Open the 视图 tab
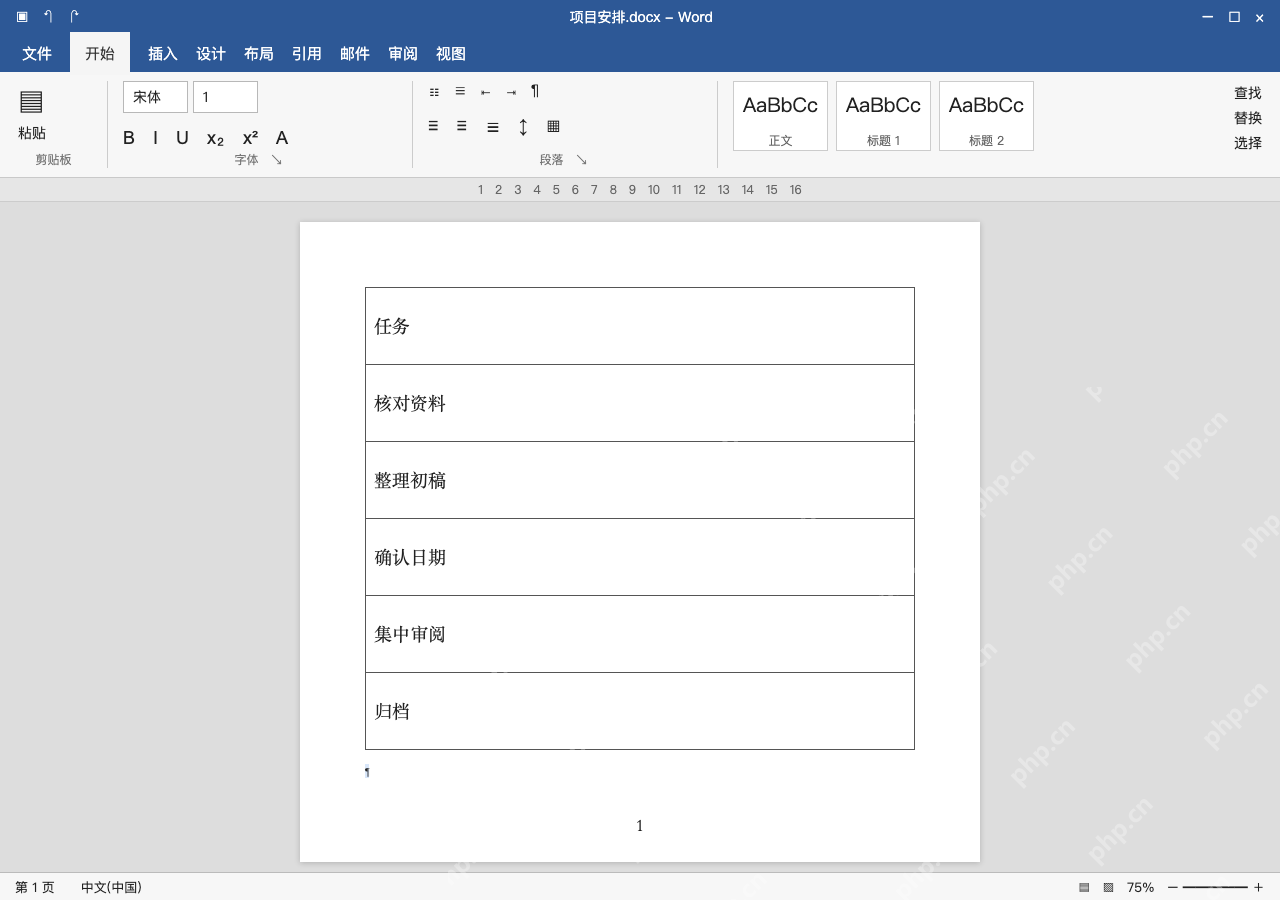 (451, 54)
